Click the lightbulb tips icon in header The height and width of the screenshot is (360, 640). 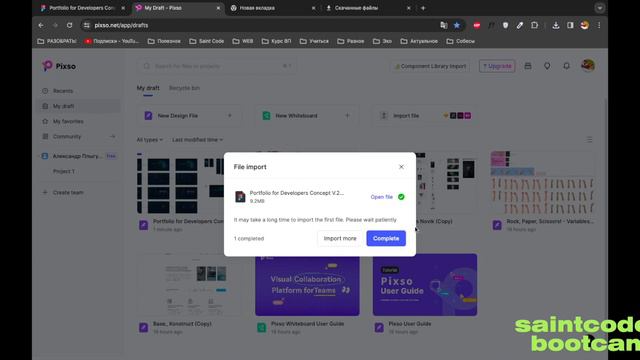[x=547, y=66]
